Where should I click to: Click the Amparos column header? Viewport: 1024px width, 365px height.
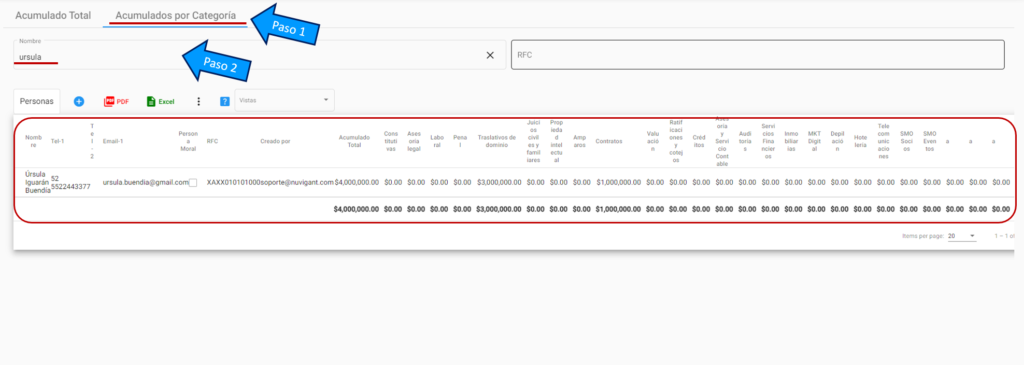click(579, 140)
